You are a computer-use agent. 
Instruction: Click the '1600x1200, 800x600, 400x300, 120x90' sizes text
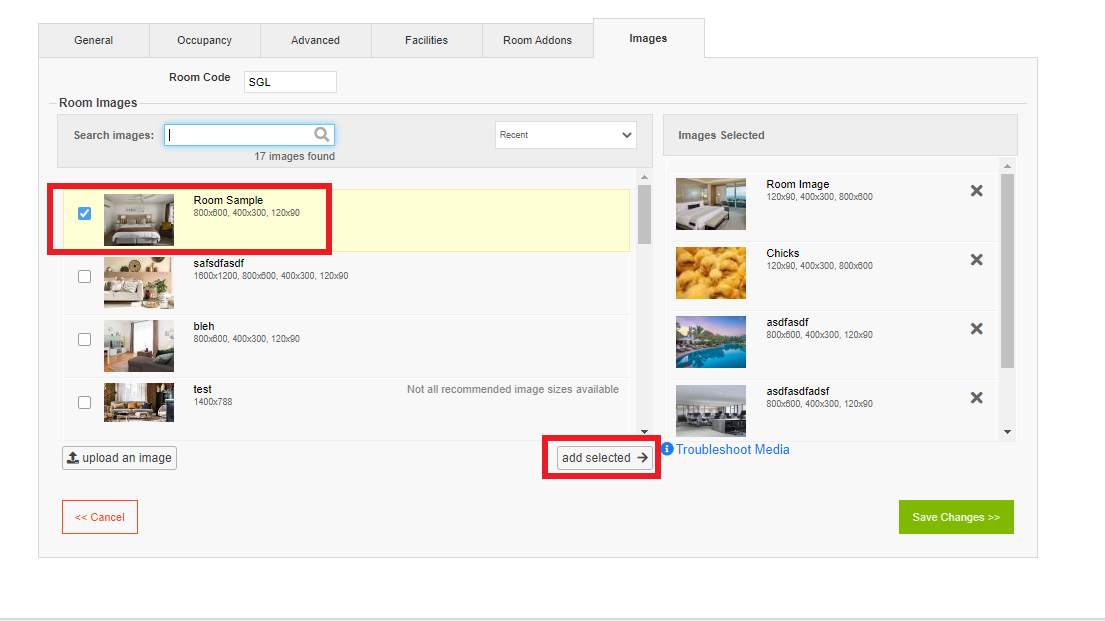pyautogui.click(x=271, y=276)
